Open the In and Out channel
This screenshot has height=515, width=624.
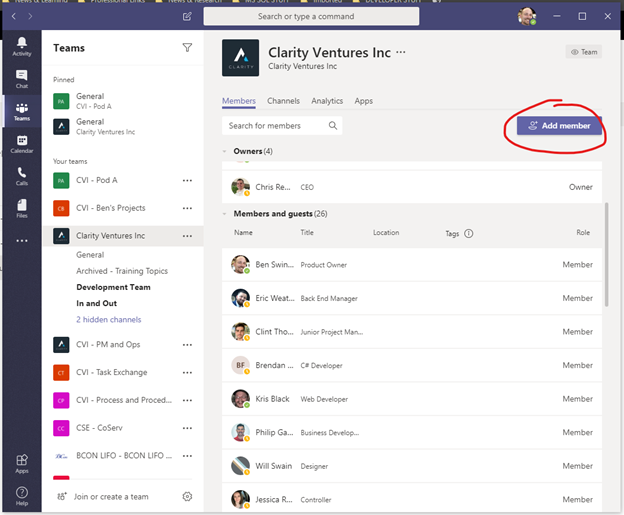tap(97, 303)
